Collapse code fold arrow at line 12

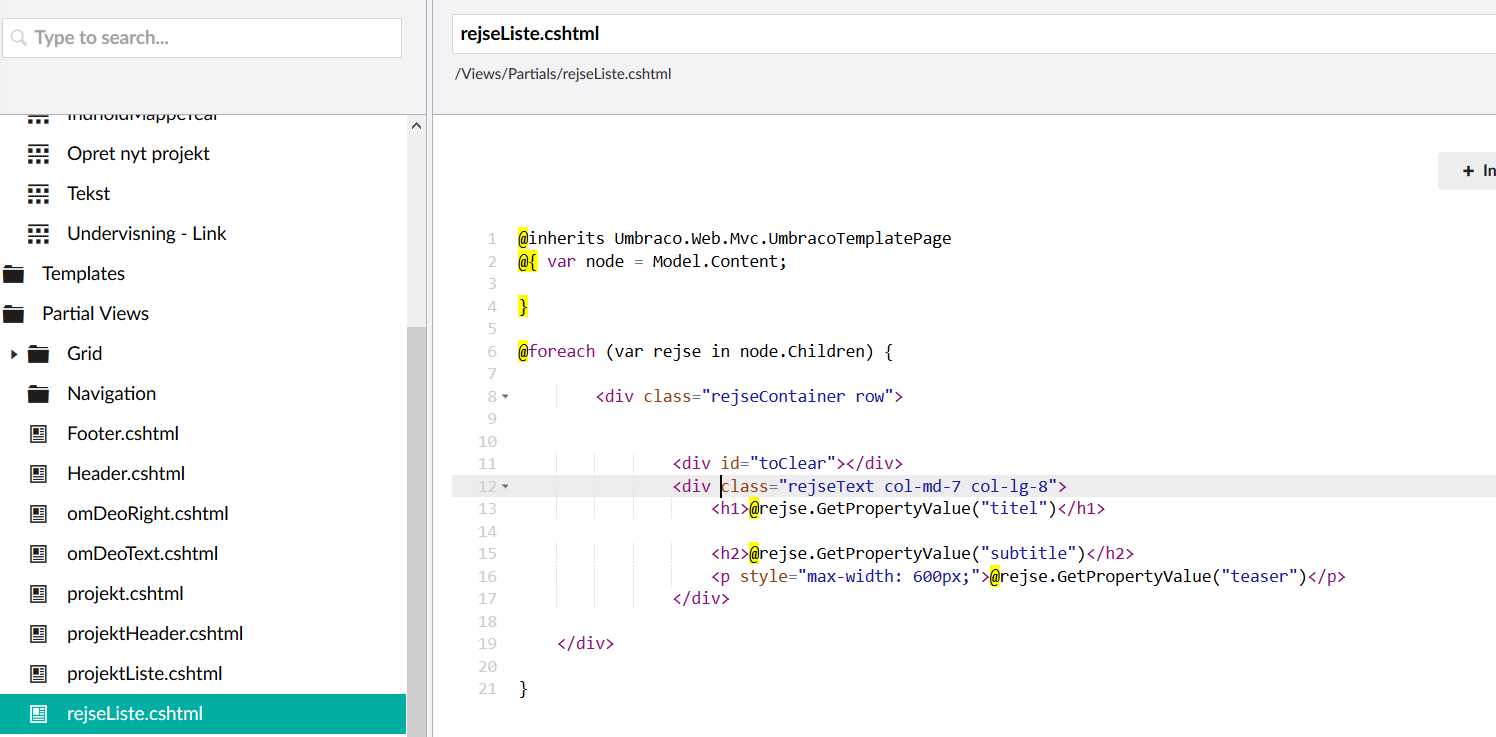click(x=505, y=487)
